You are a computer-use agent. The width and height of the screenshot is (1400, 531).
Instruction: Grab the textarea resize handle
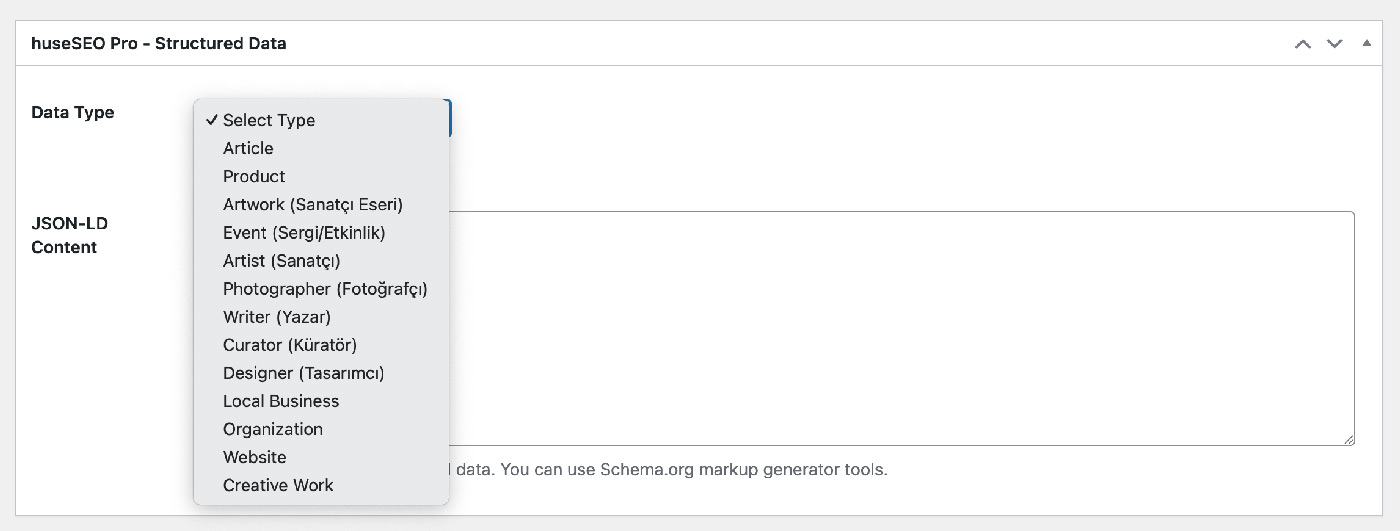point(1349,439)
